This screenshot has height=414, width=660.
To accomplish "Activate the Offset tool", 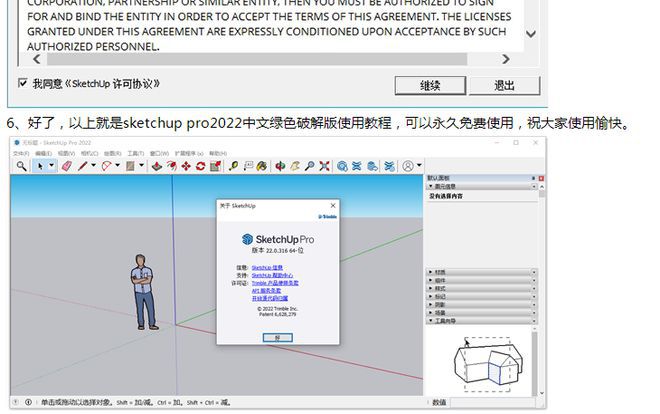I will pos(172,166).
